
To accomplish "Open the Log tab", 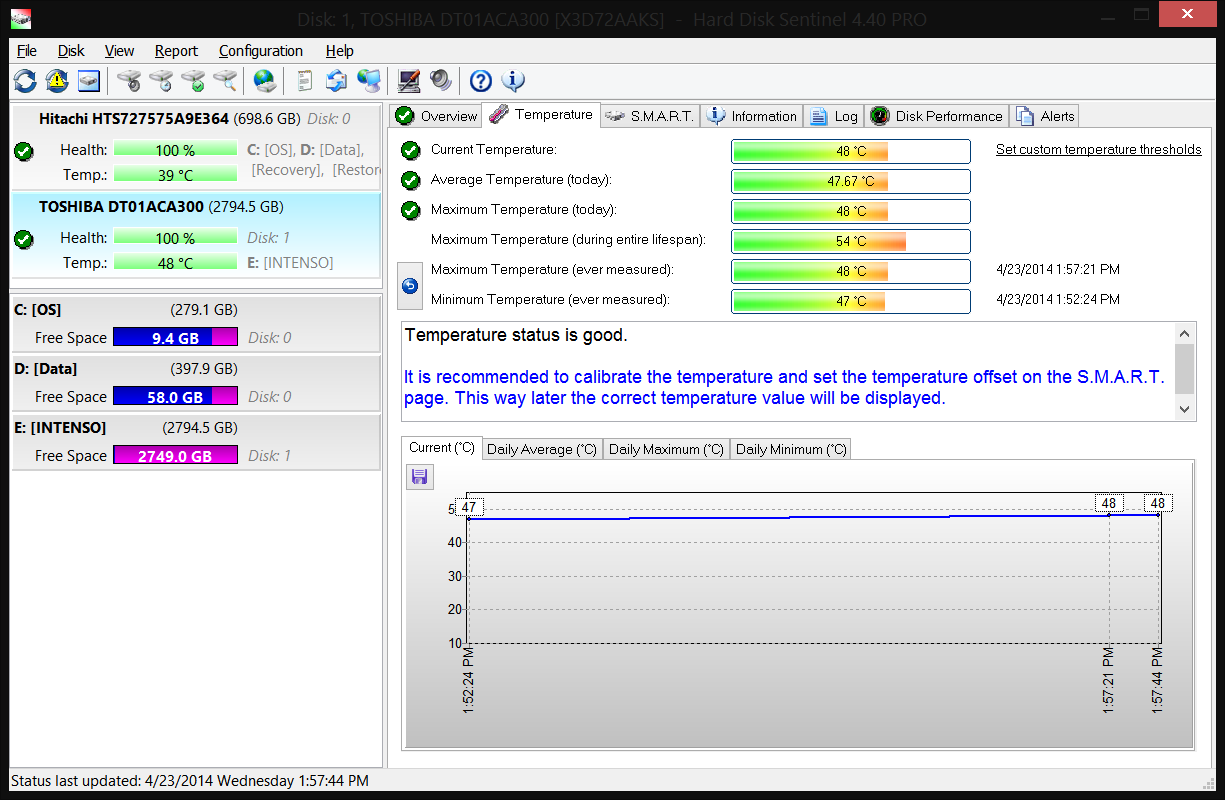I will [834, 116].
